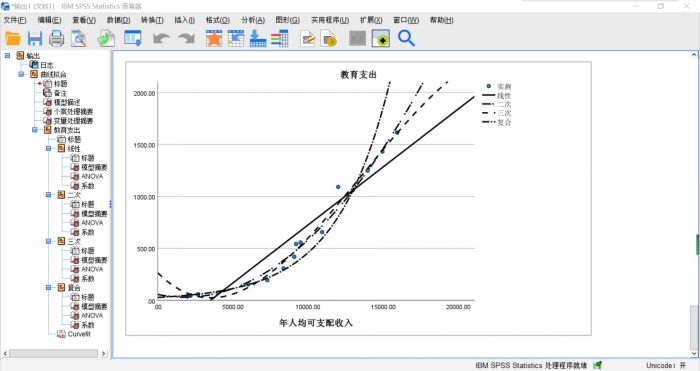Click the 教育支出 chart title
Image resolution: width=700 pixels, height=371 pixels.
point(358,75)
